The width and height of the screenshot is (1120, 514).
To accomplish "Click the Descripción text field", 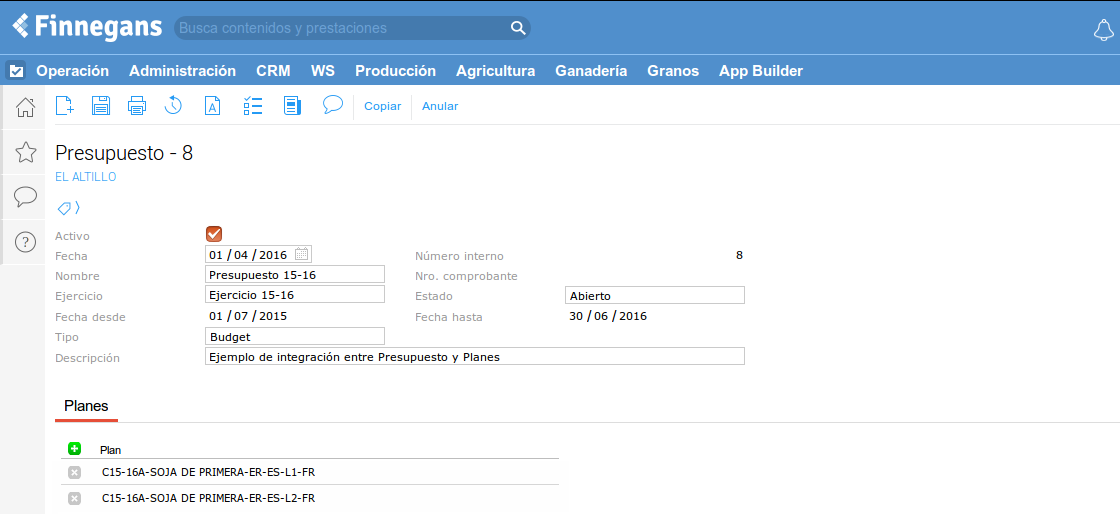I will (x=475, y=356).
